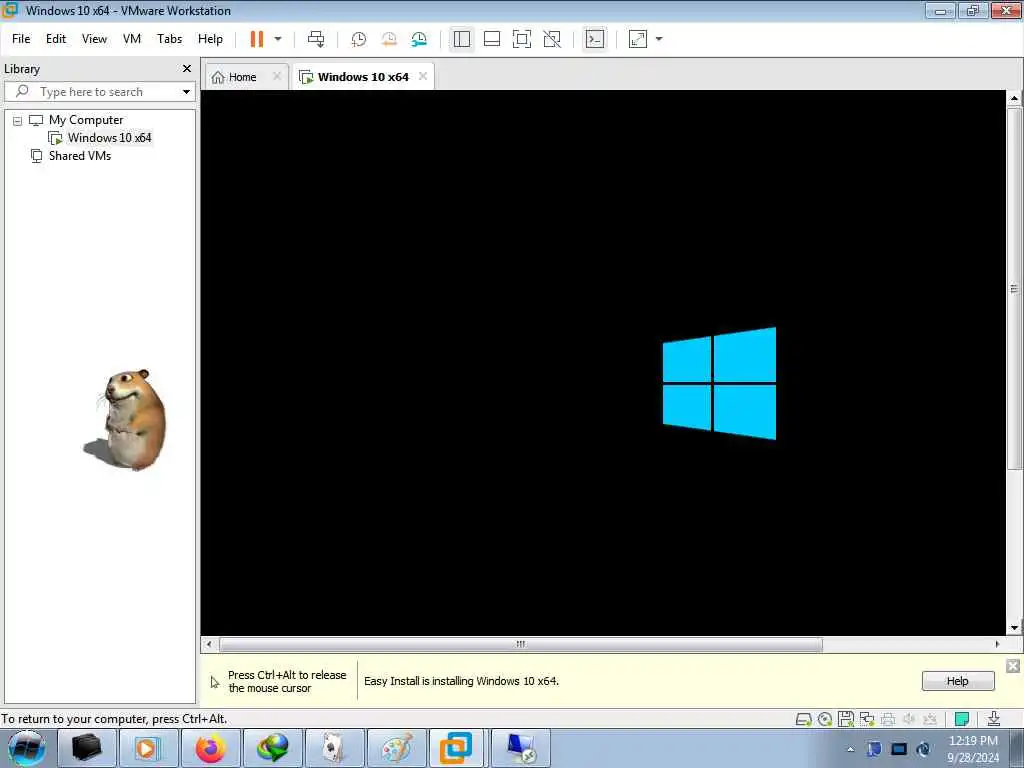Close the Windows 10 x64 tab
Viewport: 1024px width, 768px height.
[423, 76]
